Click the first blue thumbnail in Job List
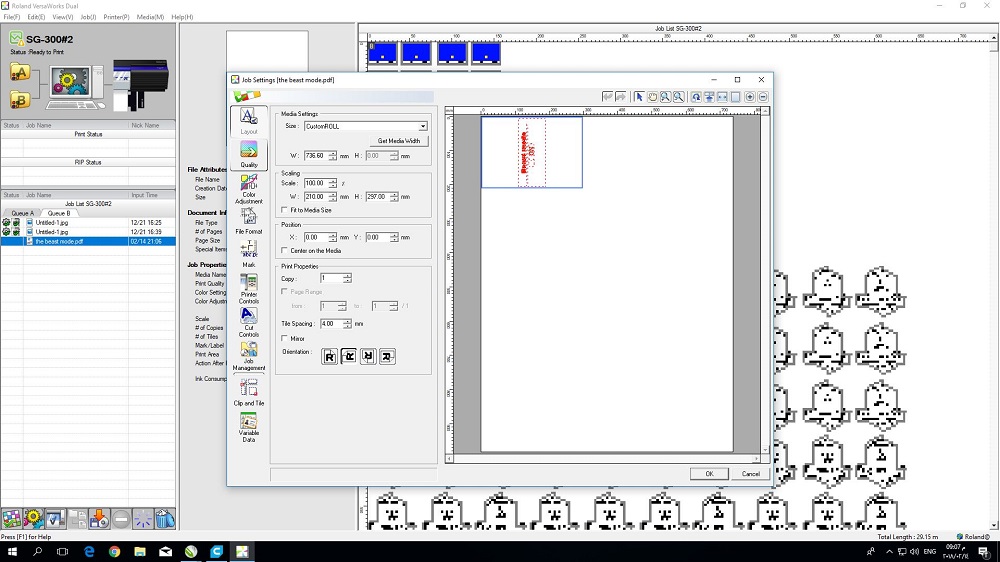Viewport: 1000px width, 562px height. pos(382,53)
